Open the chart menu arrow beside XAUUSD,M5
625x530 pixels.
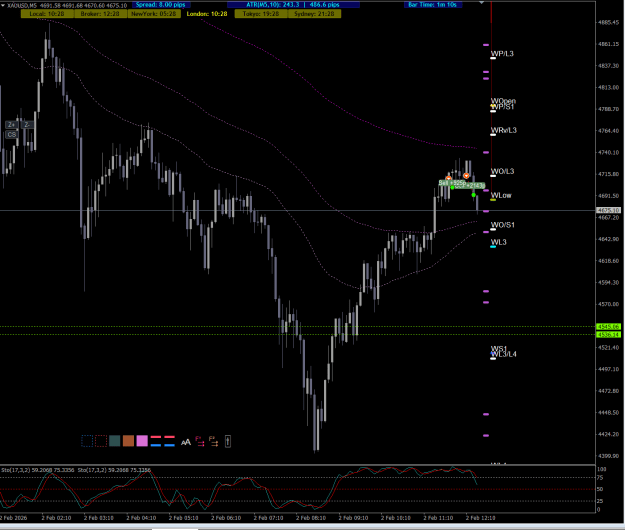pyautogui.click(x=3, y=5)
